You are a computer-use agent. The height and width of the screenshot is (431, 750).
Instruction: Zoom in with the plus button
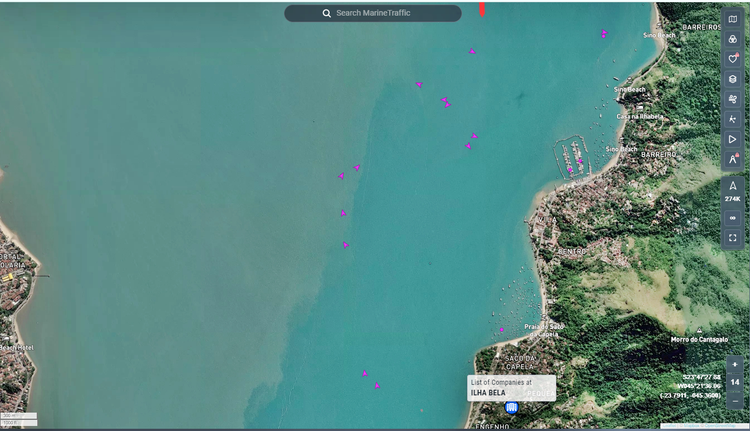(x=735, y=365)
